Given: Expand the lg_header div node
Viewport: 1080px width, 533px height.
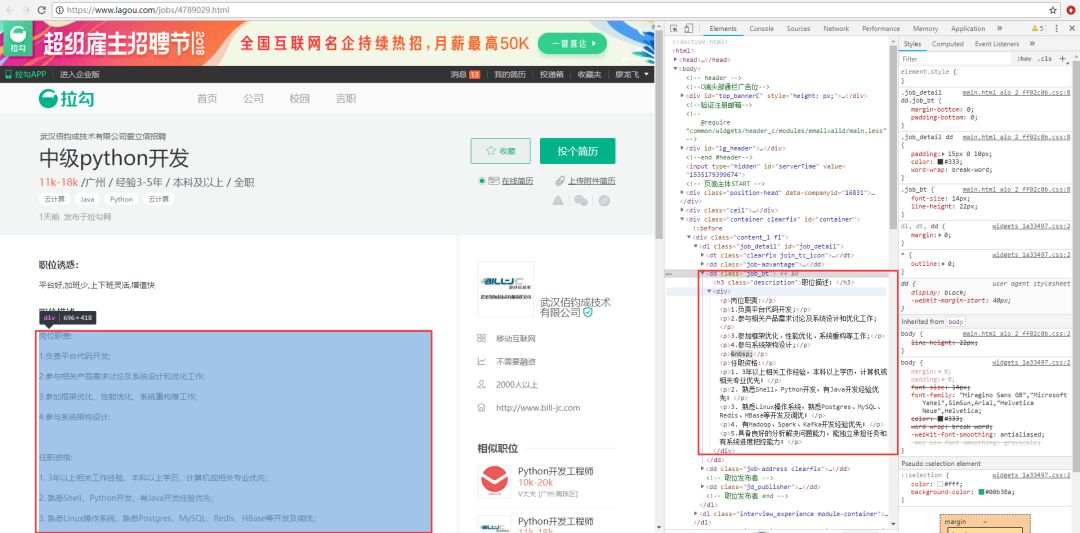Looking at the screenshot, I should pos(682,148).
